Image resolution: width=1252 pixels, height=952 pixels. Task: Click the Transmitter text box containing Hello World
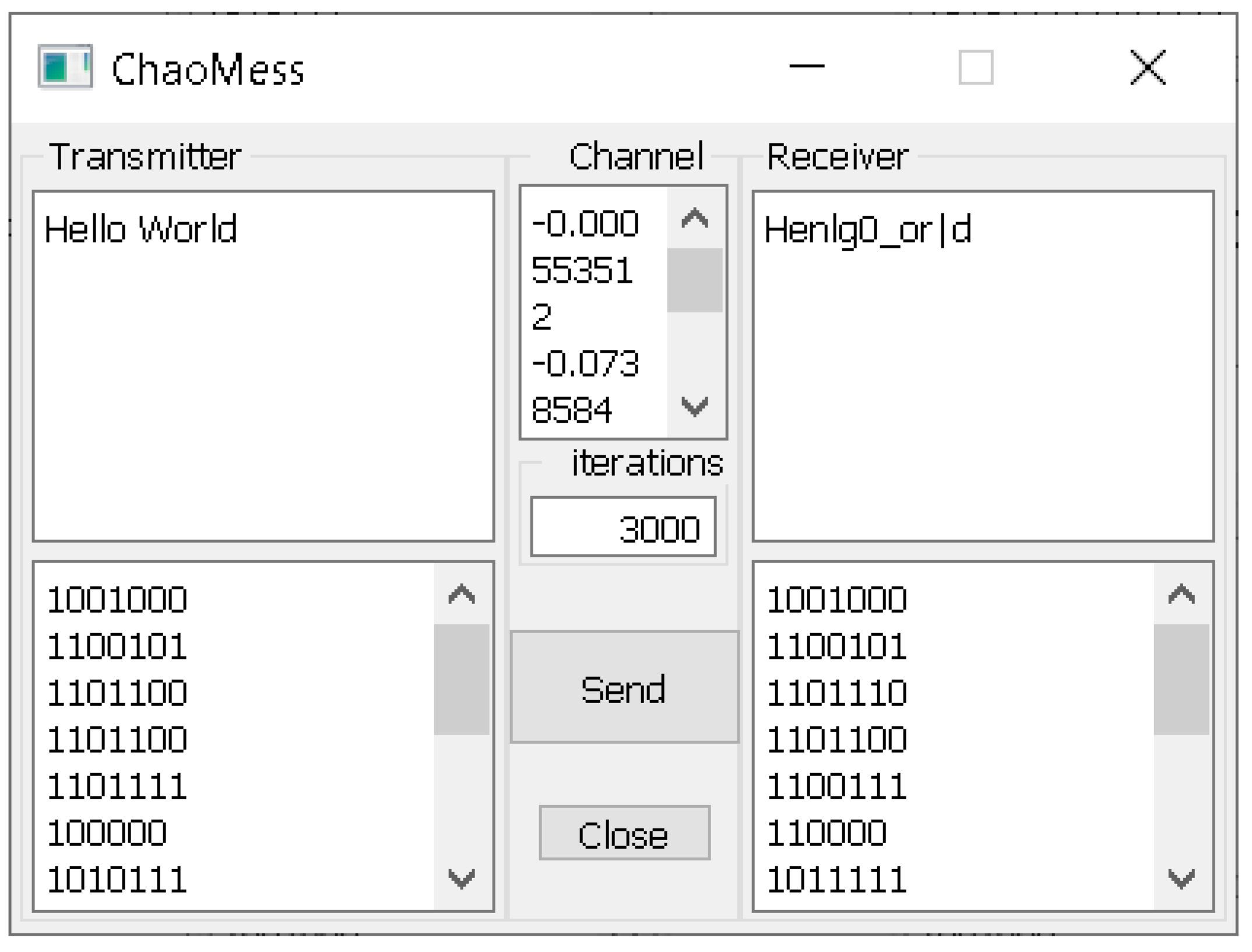[263, 366]
